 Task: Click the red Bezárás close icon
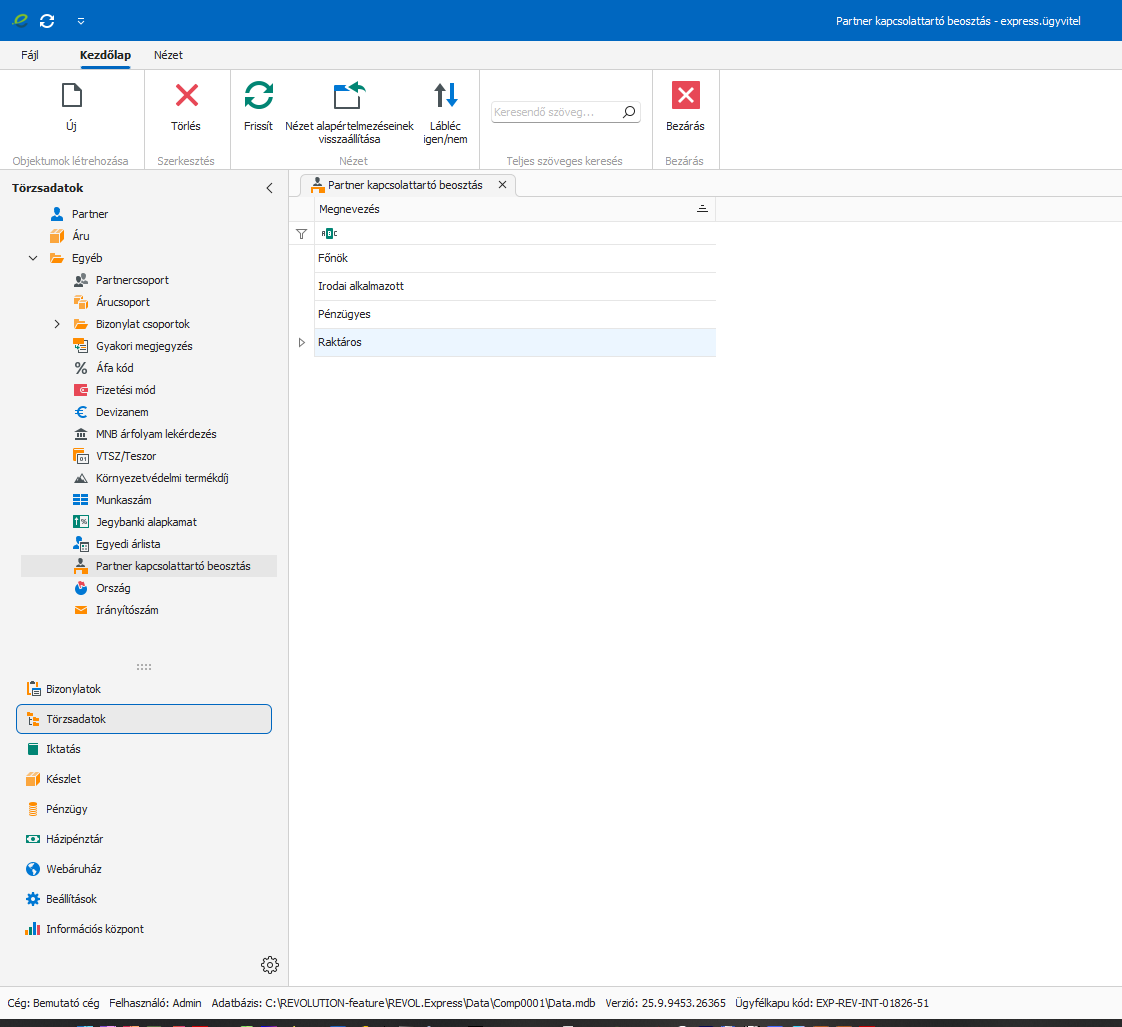pos(685,96)
